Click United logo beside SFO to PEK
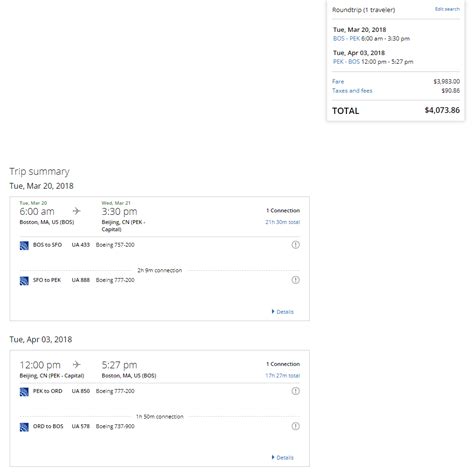 (x=24, y=281)
